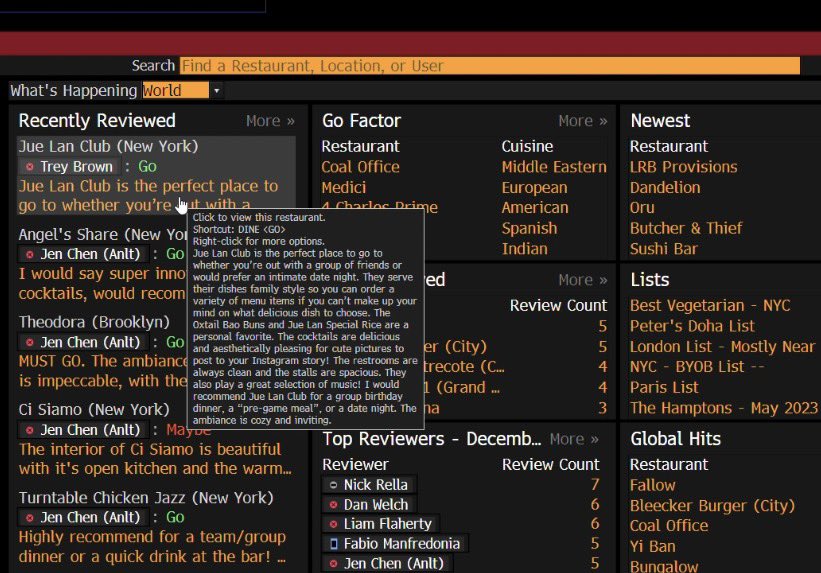Image resolution: width=821 pixels, height=573 pixels.
Task: Select Indian cuisine
Action: pos(524,249)
